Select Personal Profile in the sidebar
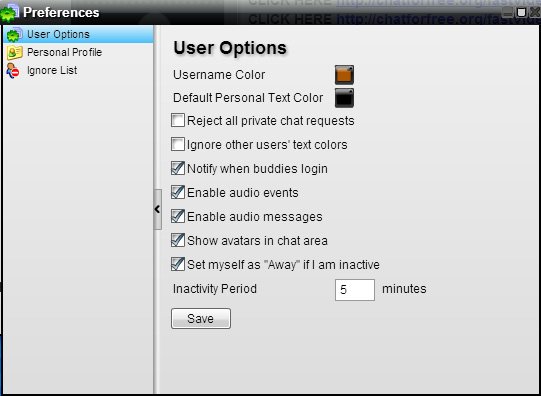 [65, 52]
